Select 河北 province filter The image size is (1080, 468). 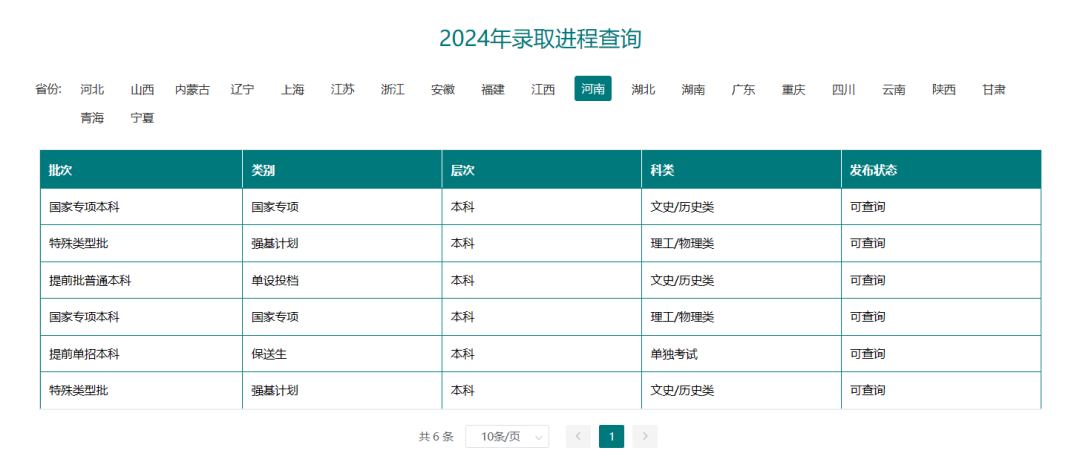tap(92, 89)
